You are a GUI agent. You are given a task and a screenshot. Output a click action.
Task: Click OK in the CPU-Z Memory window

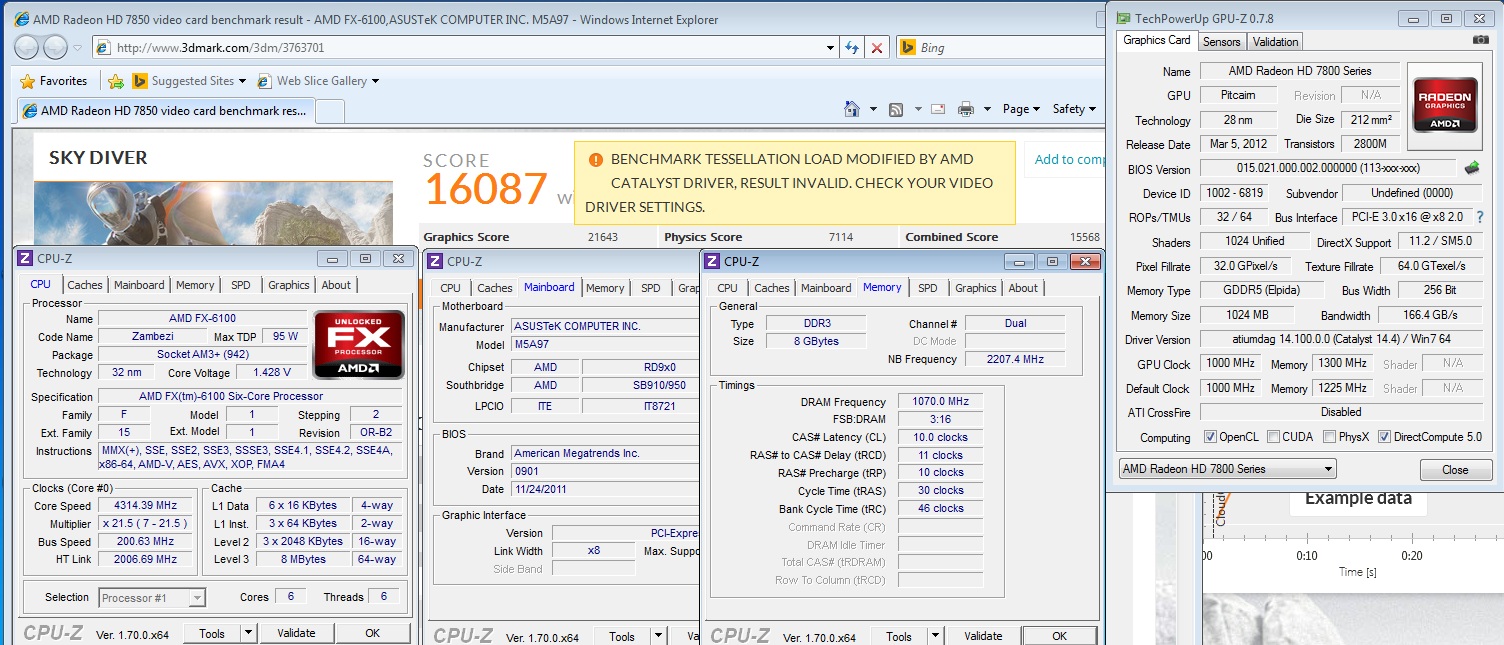[1059, 636]
